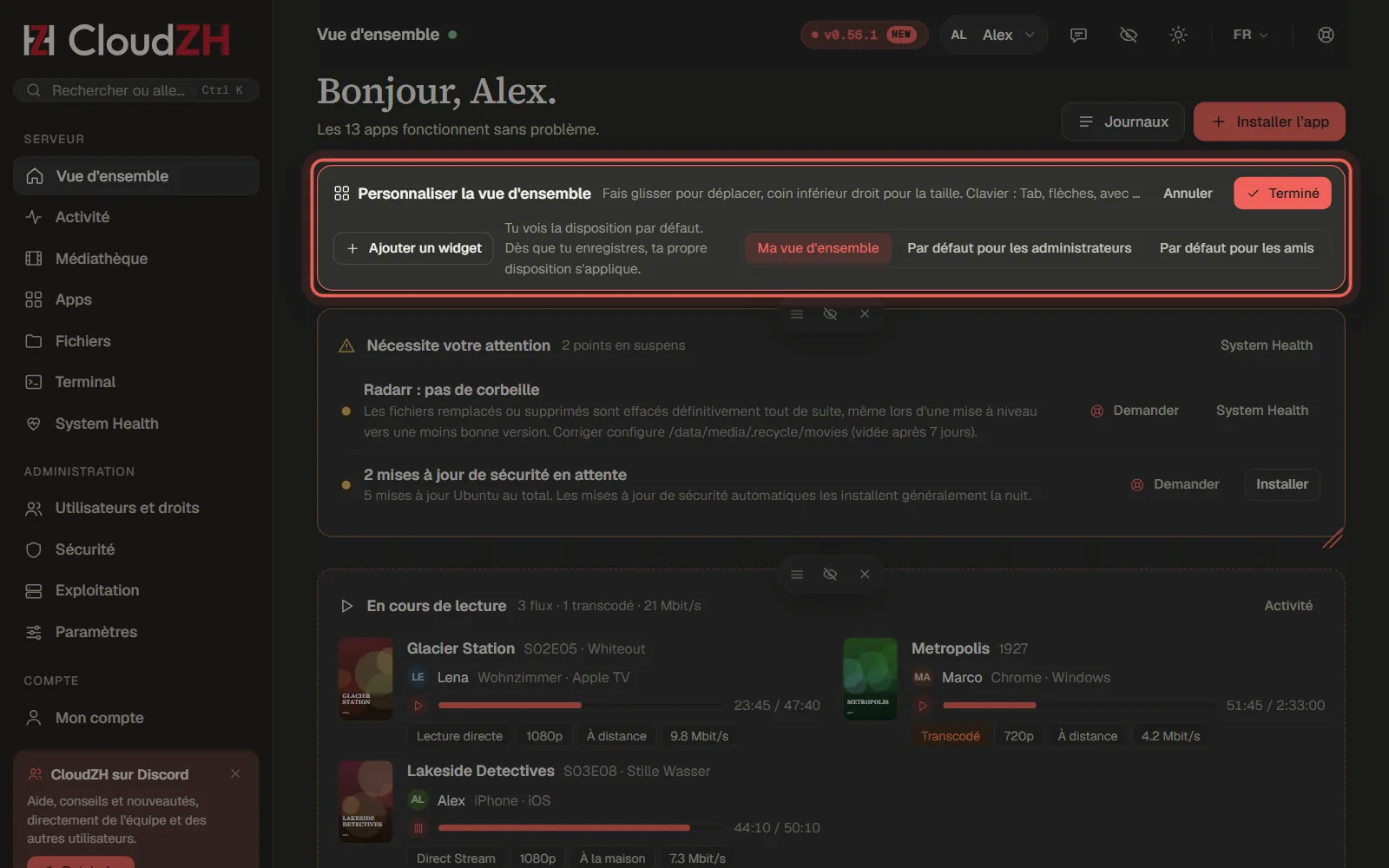The height and width of the screenshot is (868, 1389).
Task: Expand the FR language selector
Action: point(1250,35)
